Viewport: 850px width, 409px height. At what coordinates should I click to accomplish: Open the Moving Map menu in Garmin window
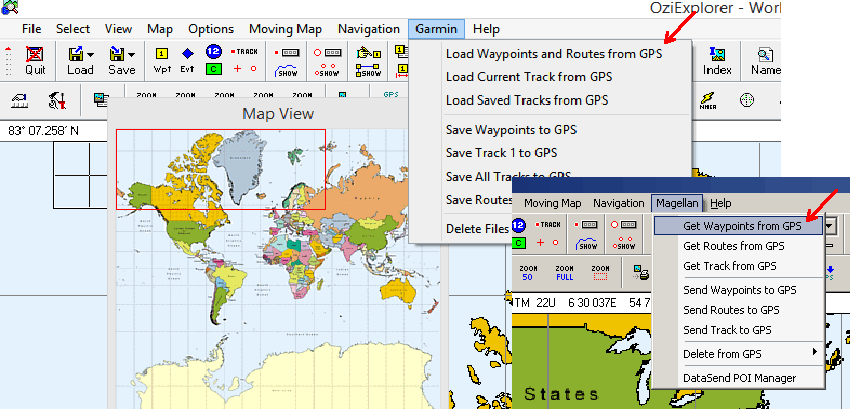click(285, 29)
